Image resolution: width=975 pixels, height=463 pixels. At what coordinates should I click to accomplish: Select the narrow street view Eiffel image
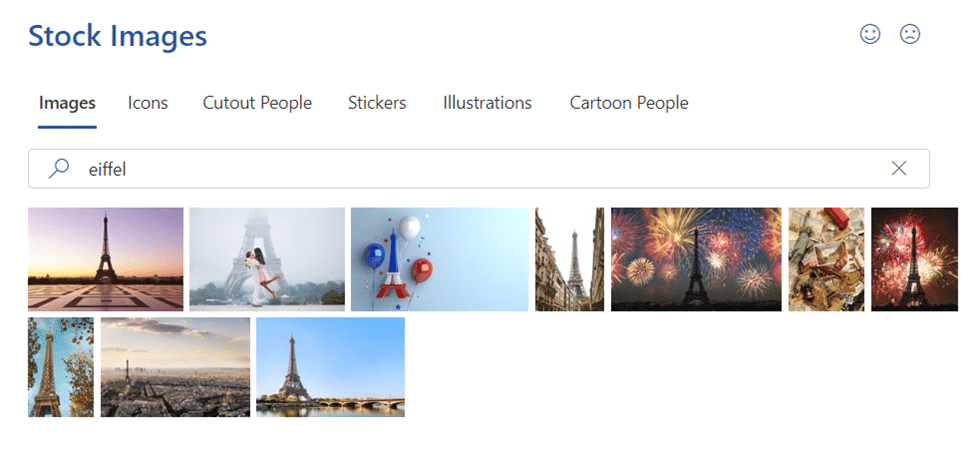click(x=570, y=259)
